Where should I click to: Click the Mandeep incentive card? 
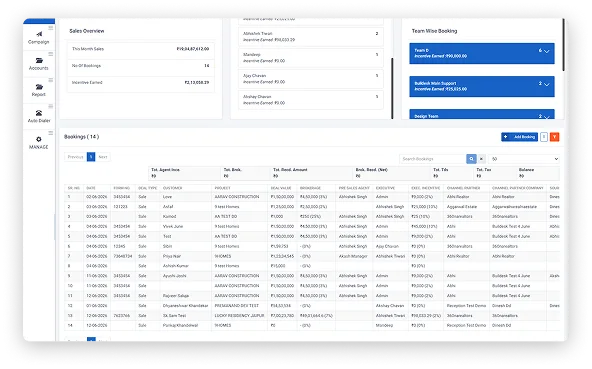pyautogui.click(x=311, y=58)
